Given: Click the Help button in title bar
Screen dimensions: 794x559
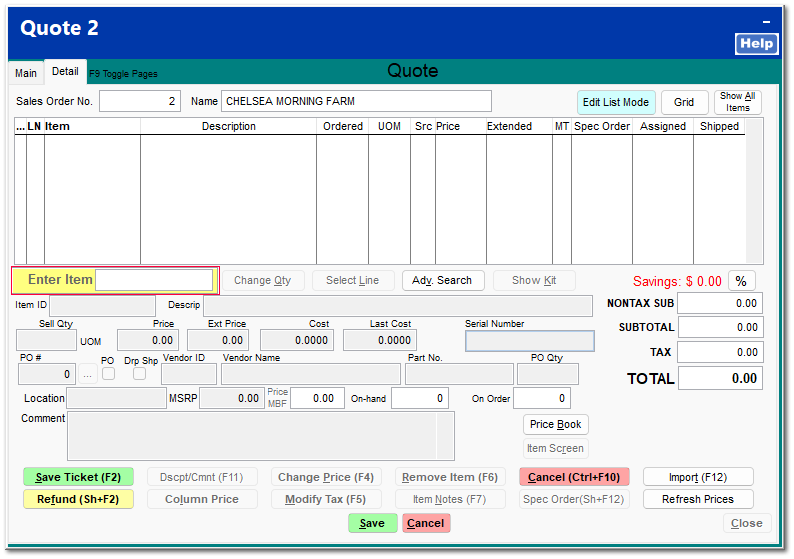Looking at the screenshot, I should click(756, 43).
